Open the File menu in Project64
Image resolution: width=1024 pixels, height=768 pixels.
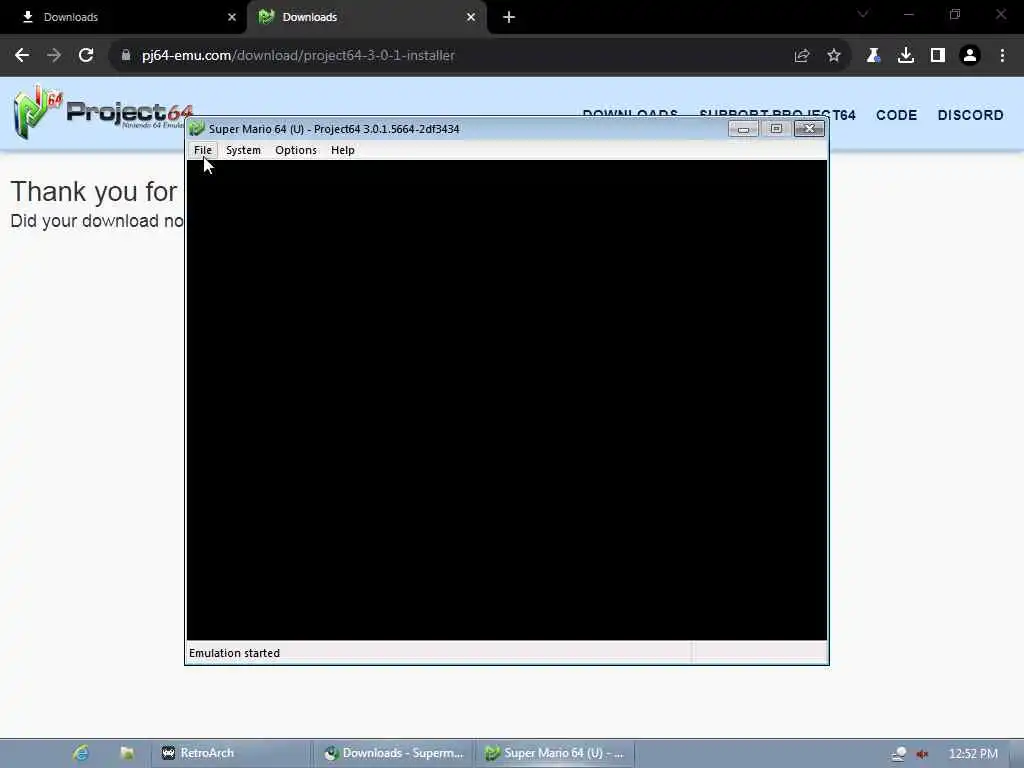tap(202, 150)
